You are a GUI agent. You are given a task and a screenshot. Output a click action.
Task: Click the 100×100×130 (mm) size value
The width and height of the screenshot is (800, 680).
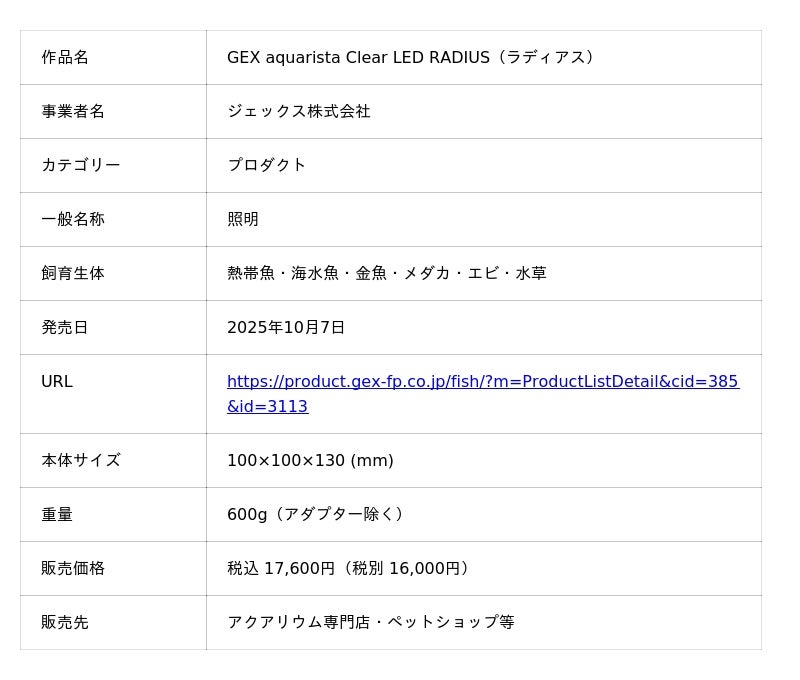310,461
